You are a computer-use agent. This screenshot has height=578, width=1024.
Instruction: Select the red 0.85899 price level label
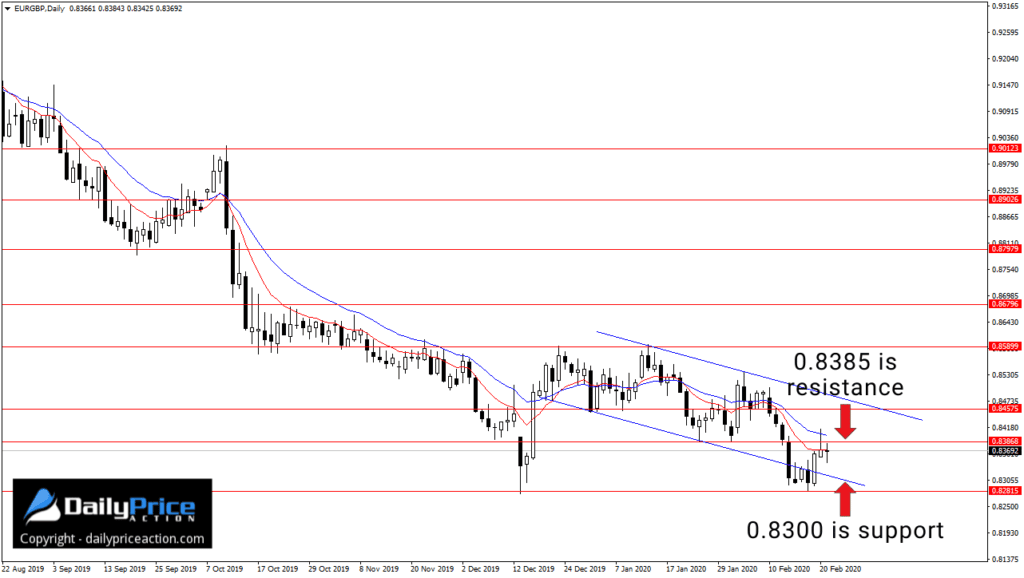(1005, 346)
